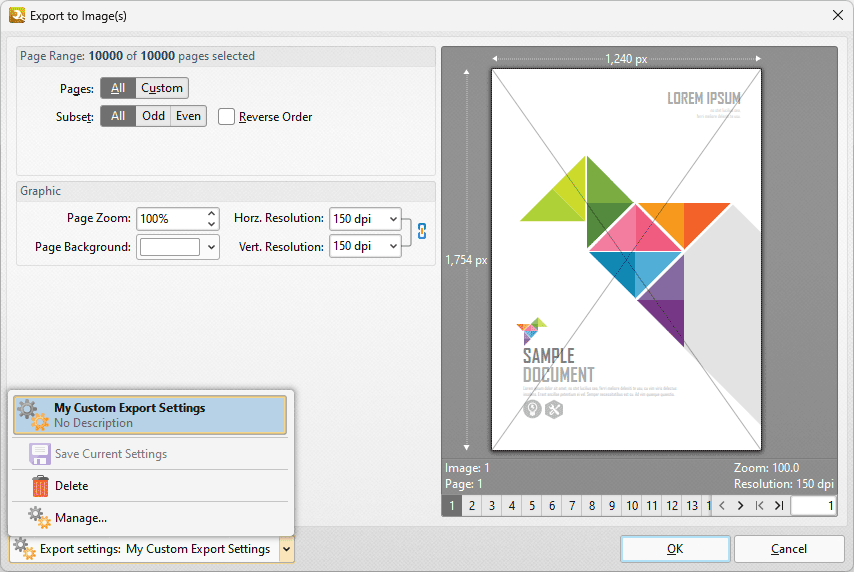The height and width of the screenshot is (572, 854).
Task: Select page 5 in preview pager
Action: 532,506
